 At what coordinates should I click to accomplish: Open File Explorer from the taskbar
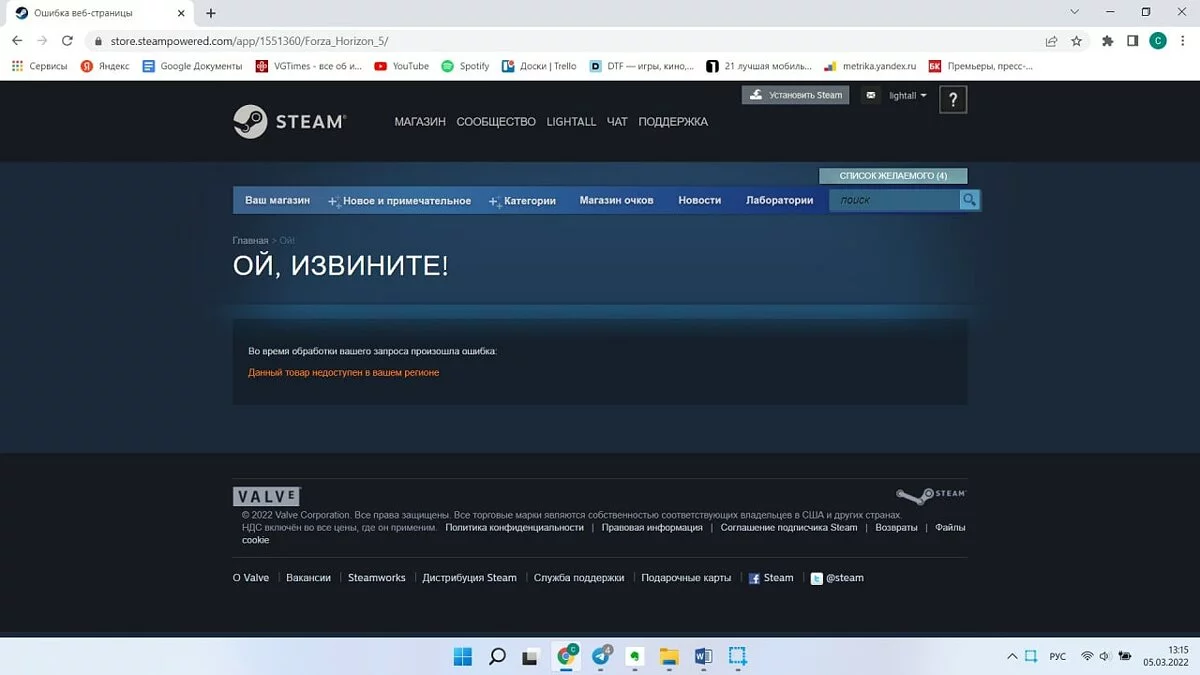click(x=669, y=656)
